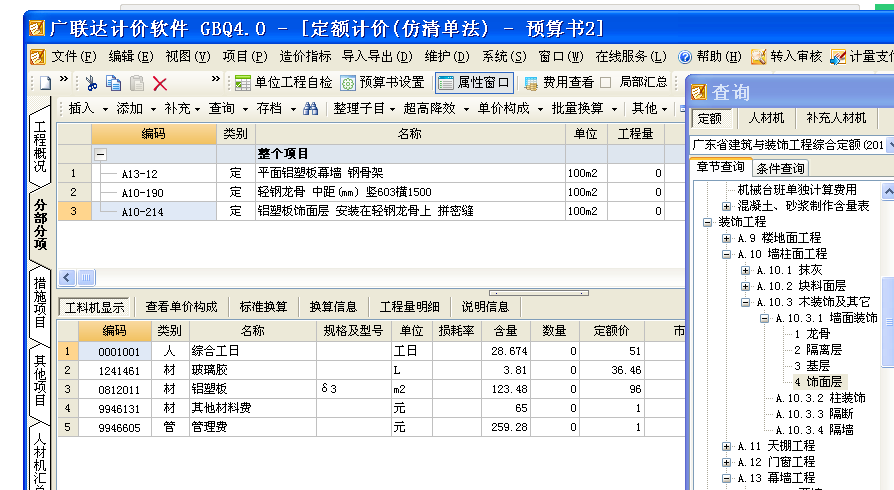Tick the 局部汇总 checkbox
The height and width of the screenshot is (490, 894).
click(x=606, y=83)
